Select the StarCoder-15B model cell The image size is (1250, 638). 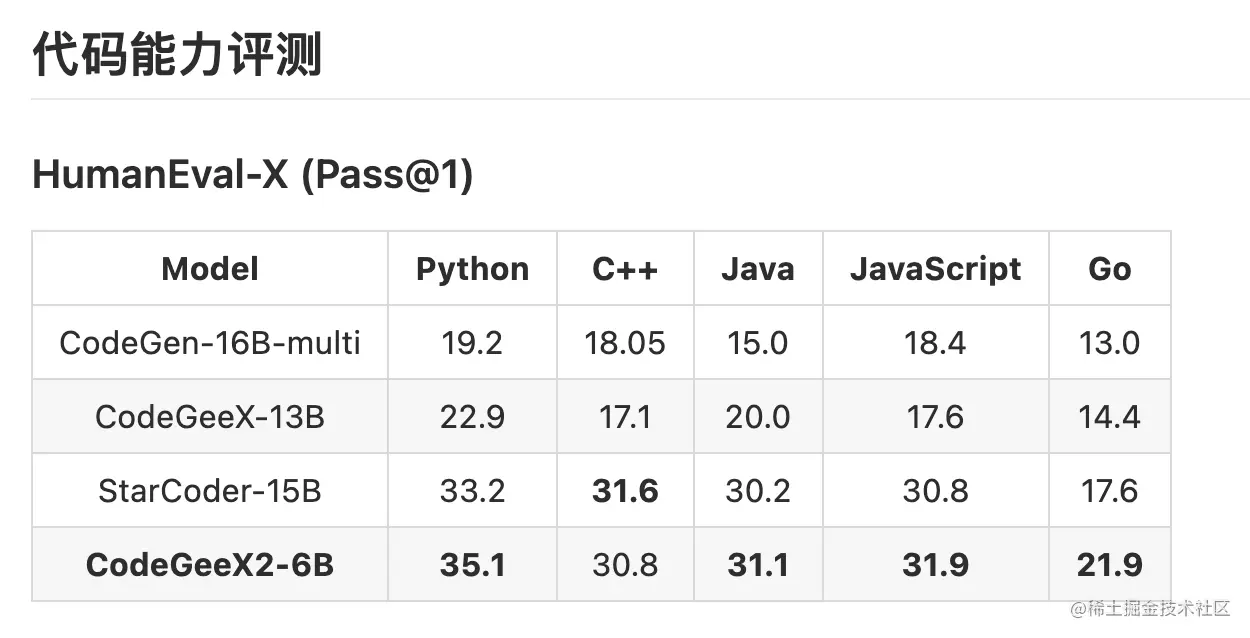coord(210,491)
